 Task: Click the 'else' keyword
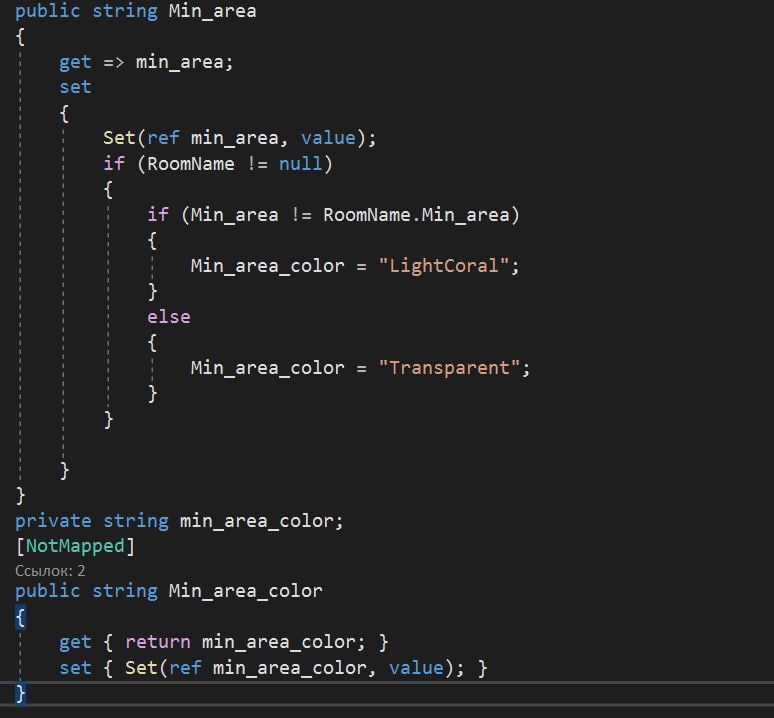(x=169, y=317)
